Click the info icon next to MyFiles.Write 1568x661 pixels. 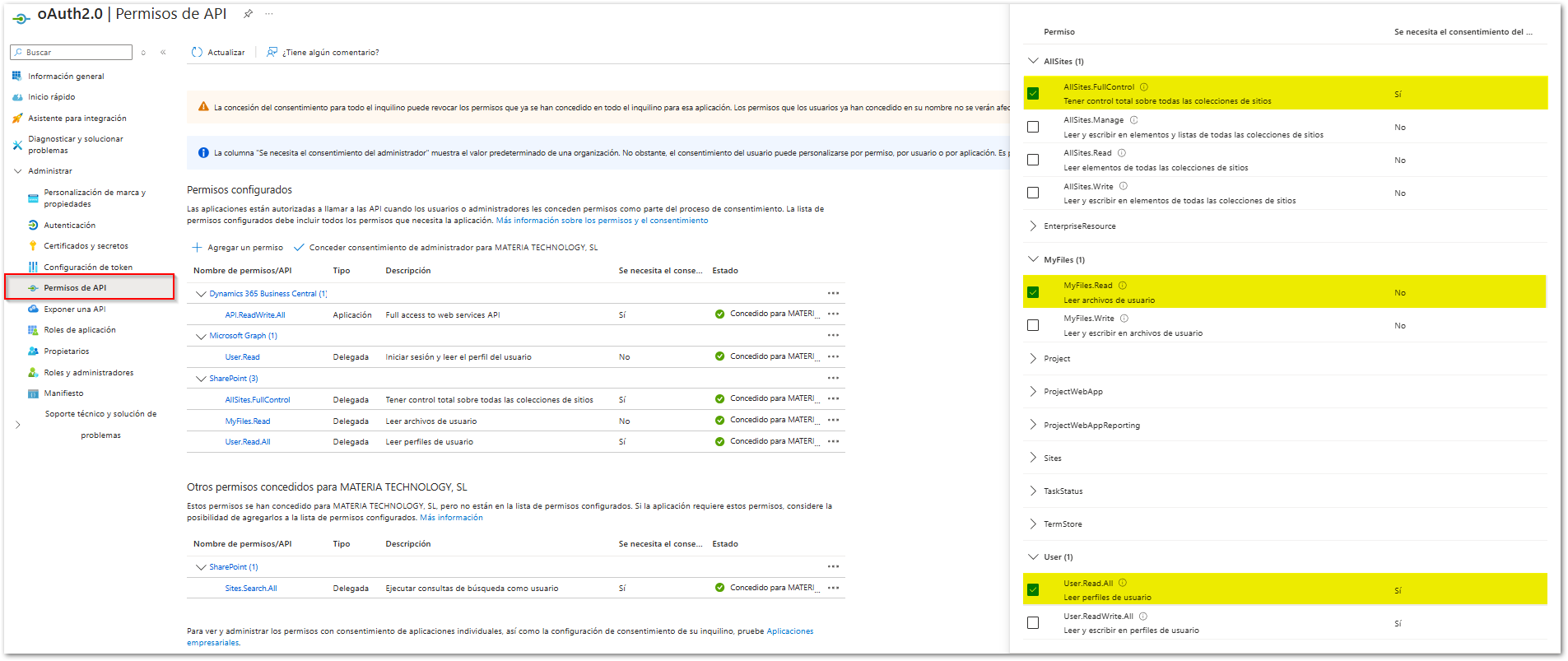[x=1124, y=319]
